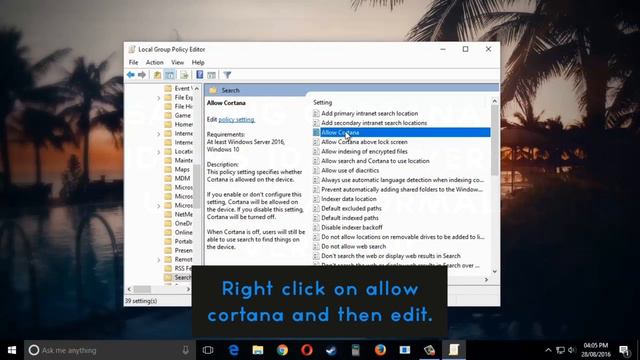Select Allow indexing of encrypted files
The height and width of the screenshot is (360, 640).
coord(364,151)
